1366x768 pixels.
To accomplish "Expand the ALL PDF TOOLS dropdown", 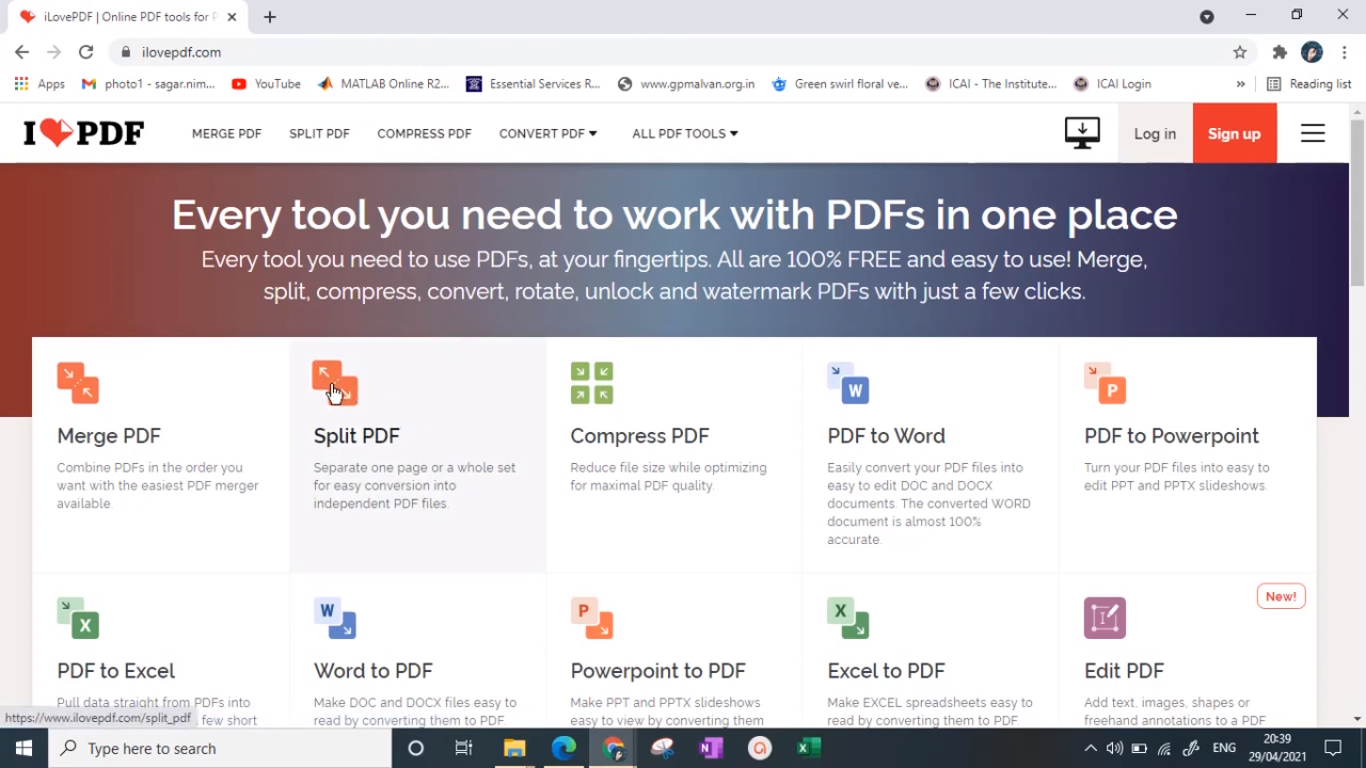I will (685, 133).
